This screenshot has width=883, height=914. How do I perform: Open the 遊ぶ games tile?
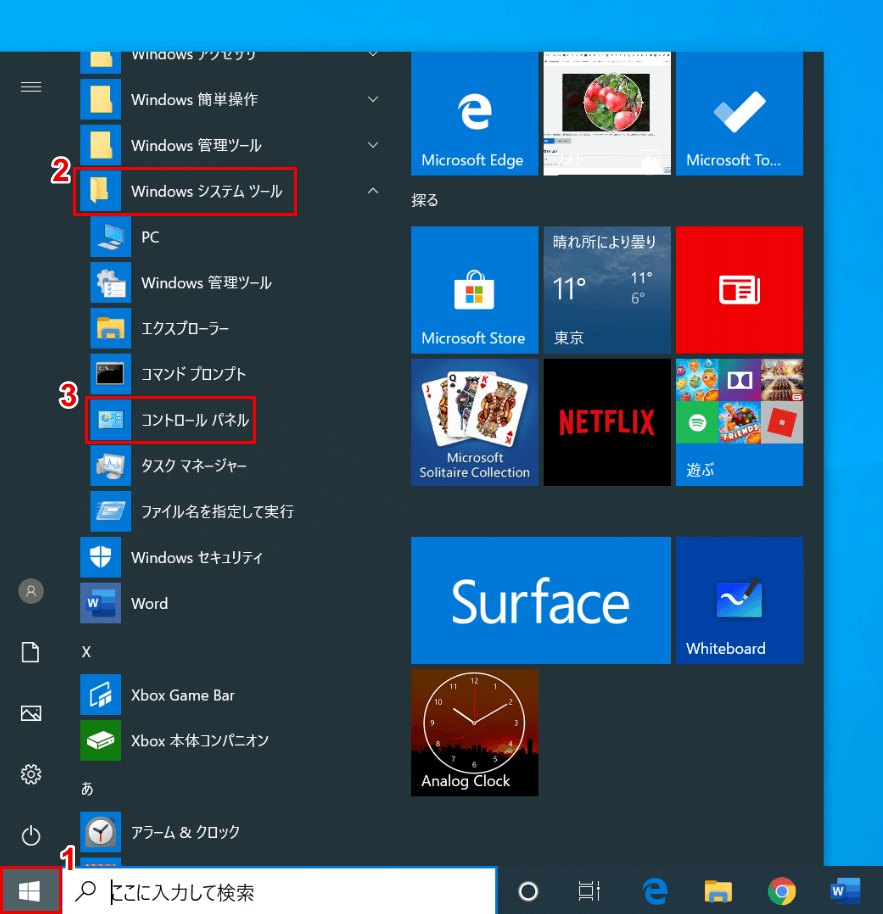pyautogui.click(x=739, y=422)
